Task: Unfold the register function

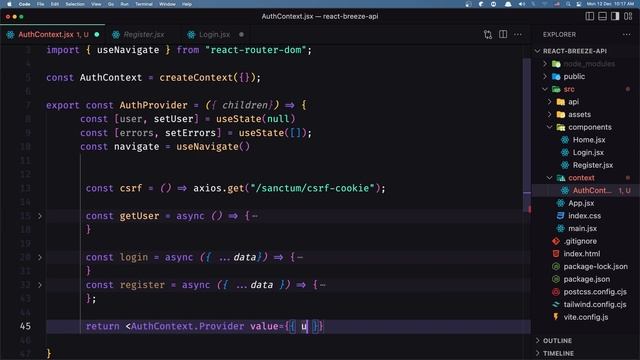Action: [40, 285]
